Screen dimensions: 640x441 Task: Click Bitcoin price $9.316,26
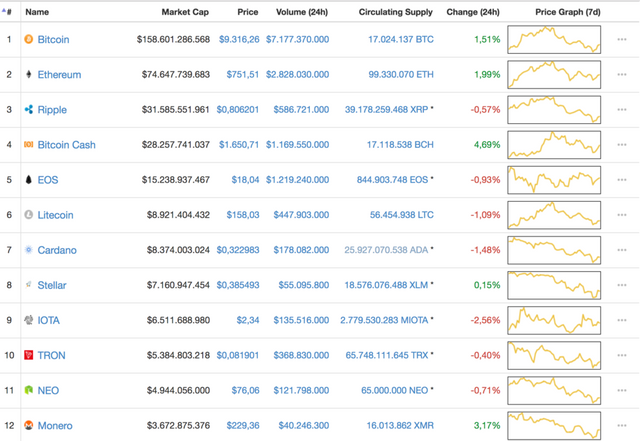pos(239,39)
